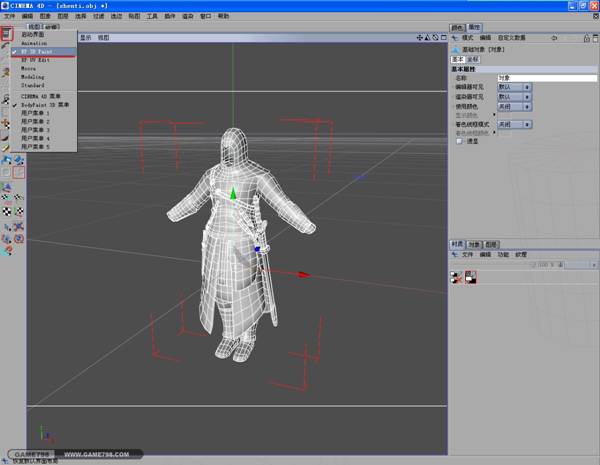The height and width of the screenshot is (465, 600).
Task: Switch to the 坐标 tab
Action: coord(473,59)
